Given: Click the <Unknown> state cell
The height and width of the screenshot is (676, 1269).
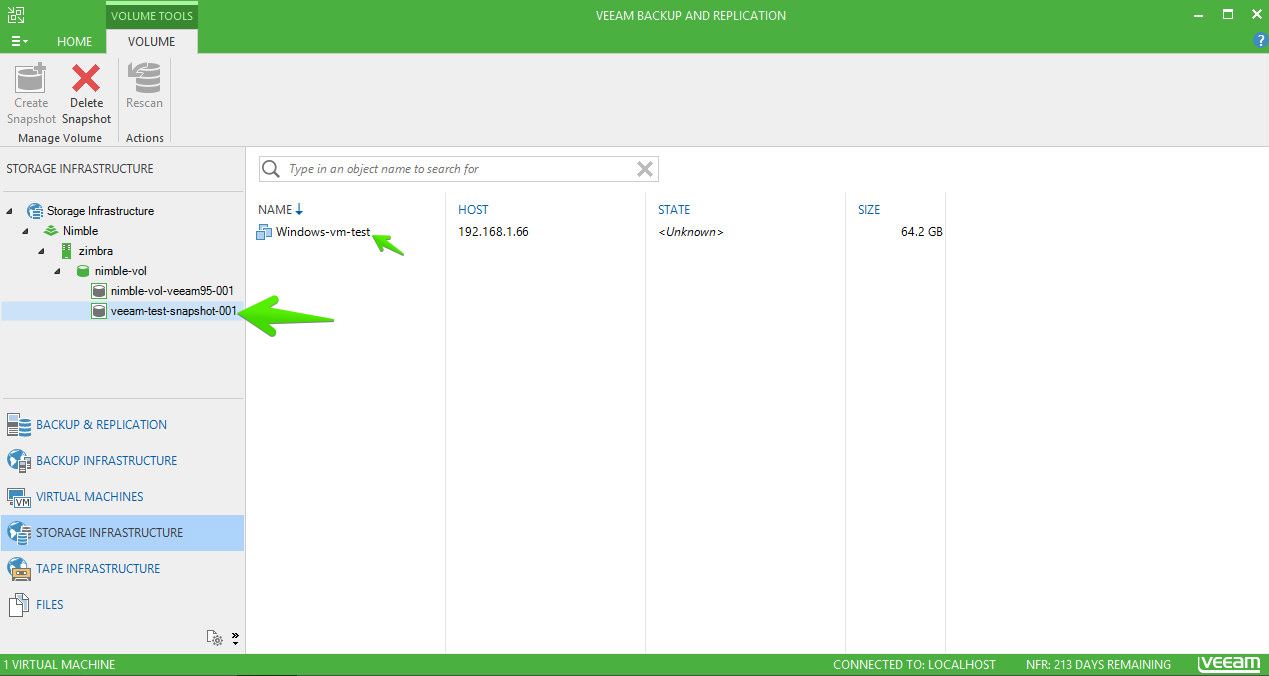Looking at the screenshot, I should tap(690, 232).
